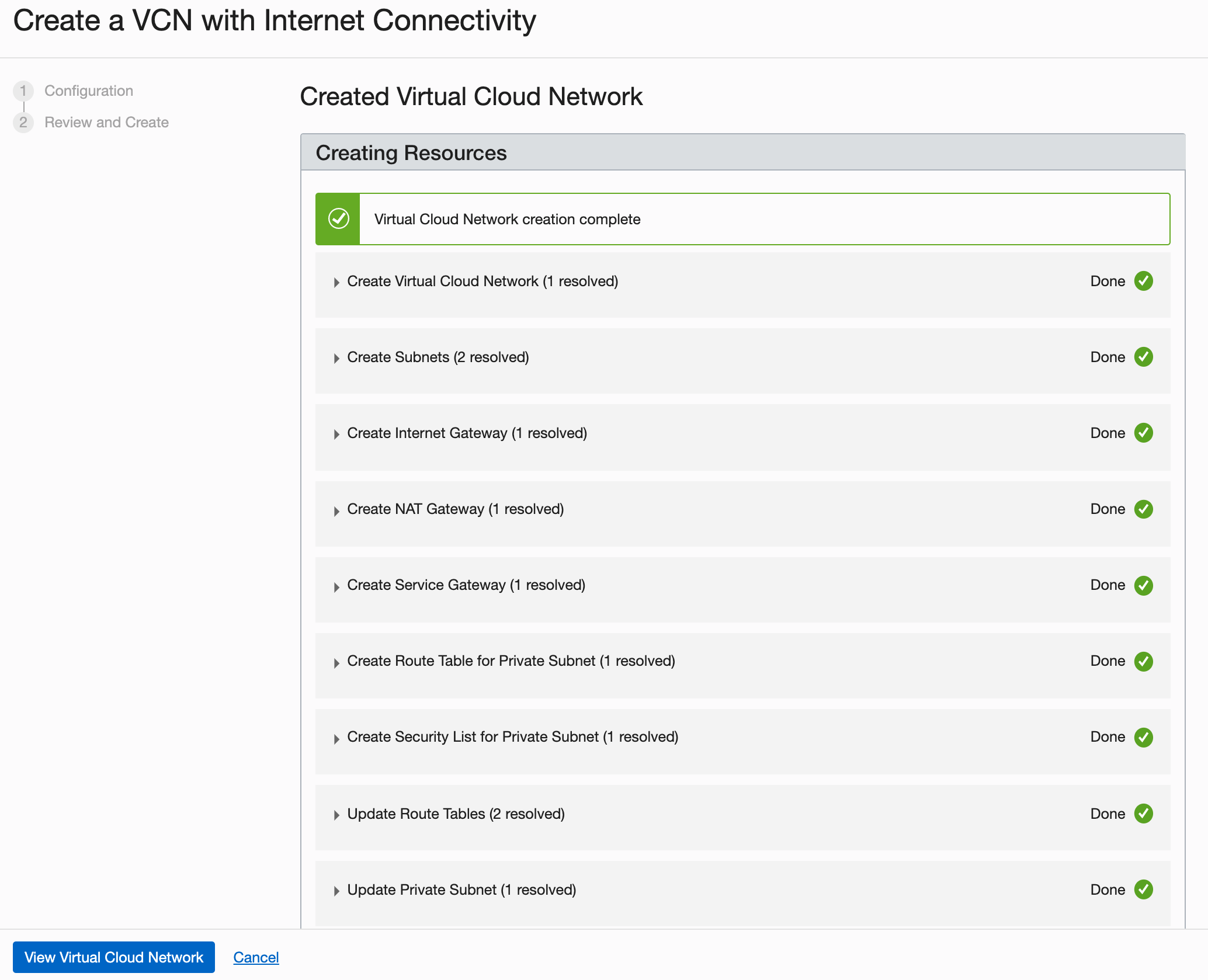This screenshot has height=980, width=1208.
Task: Click the Done checkmark for Create Service Gateway
Action: [x=1143, y=585]
